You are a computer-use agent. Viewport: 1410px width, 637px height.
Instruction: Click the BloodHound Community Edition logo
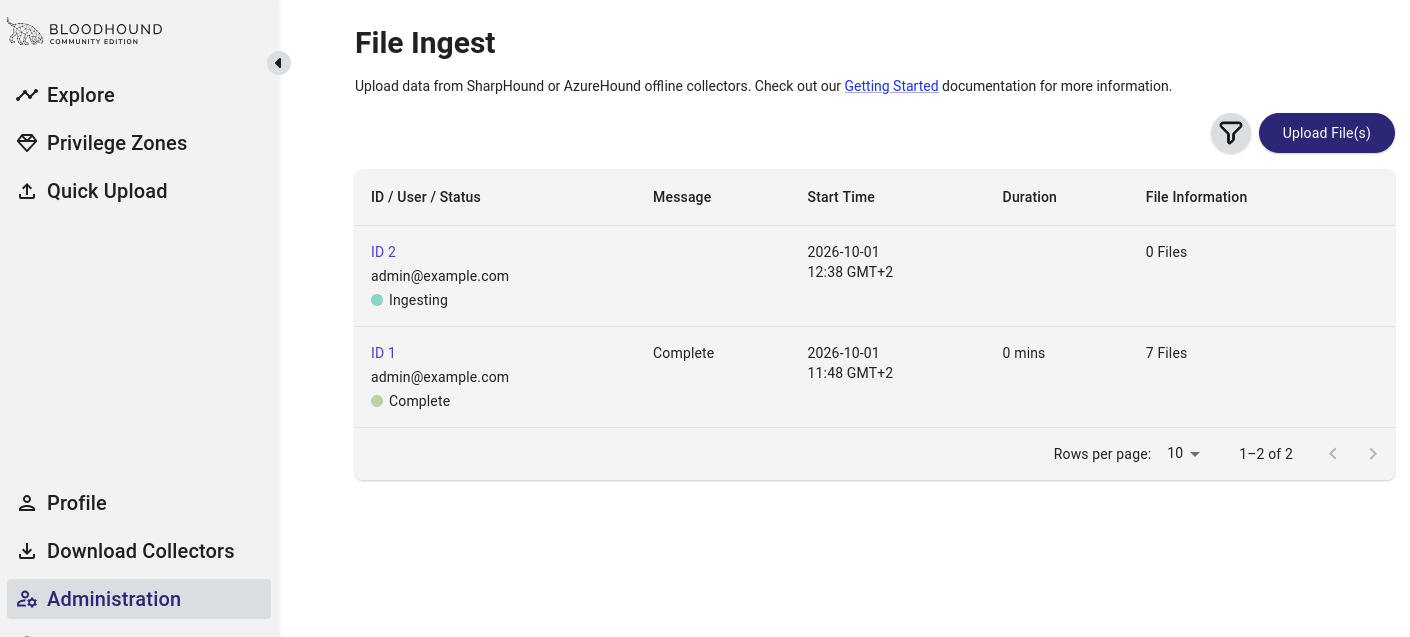[x=85, y=32]
